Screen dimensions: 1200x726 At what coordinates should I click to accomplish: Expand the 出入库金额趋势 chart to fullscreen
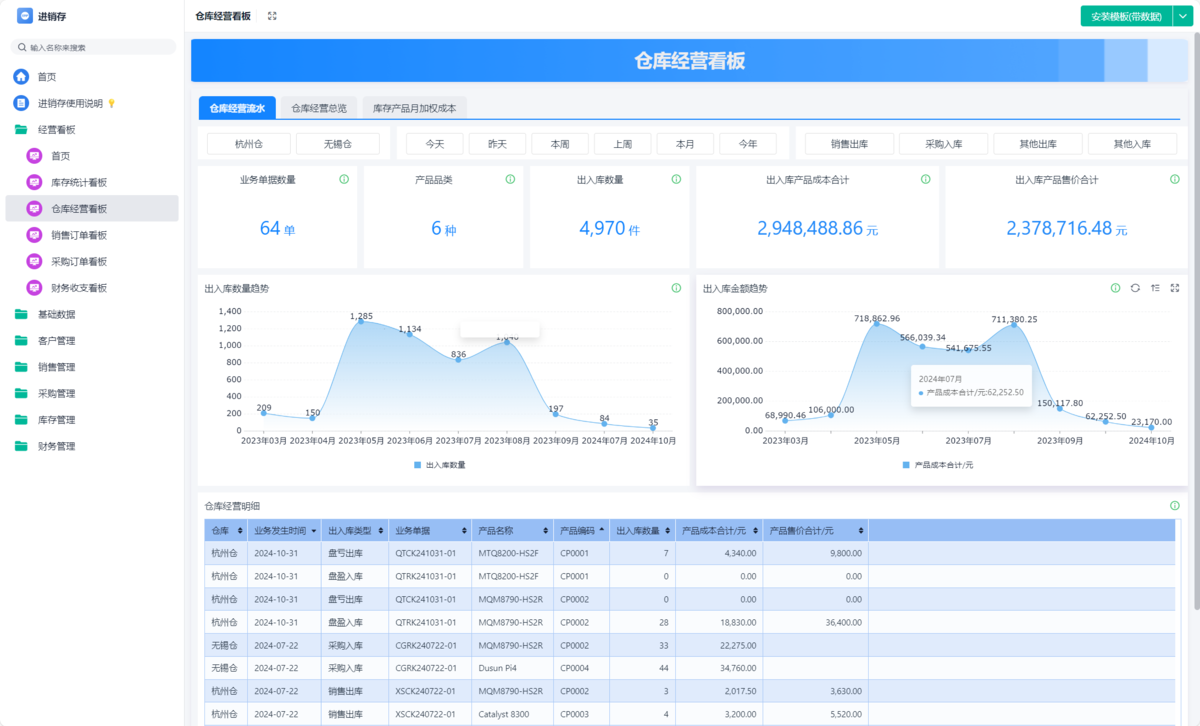click(1175, 288)
